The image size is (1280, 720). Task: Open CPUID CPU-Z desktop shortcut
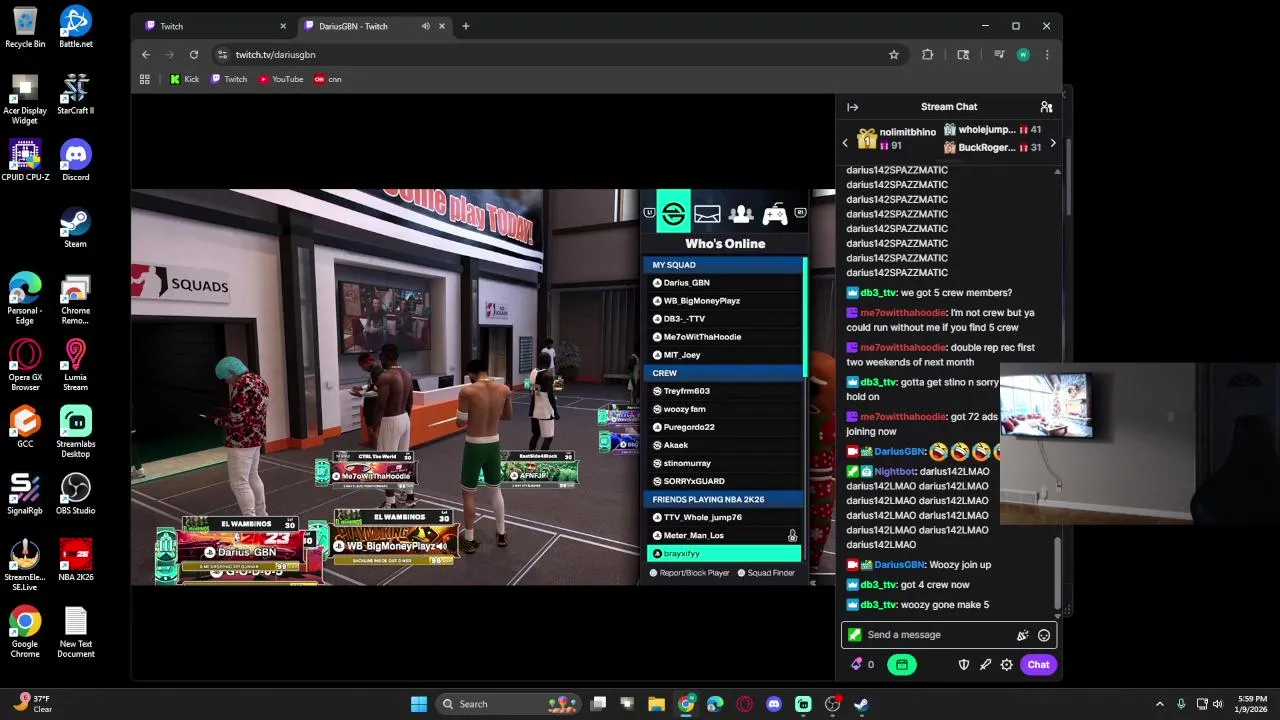point(25,161)
